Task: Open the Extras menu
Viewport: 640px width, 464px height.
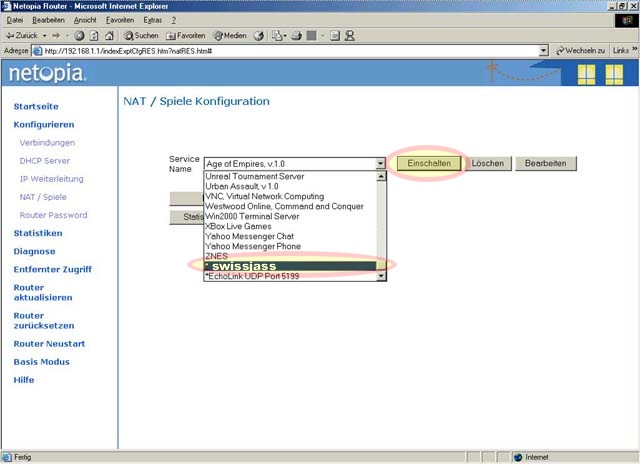Action: (x=152, y=20)
